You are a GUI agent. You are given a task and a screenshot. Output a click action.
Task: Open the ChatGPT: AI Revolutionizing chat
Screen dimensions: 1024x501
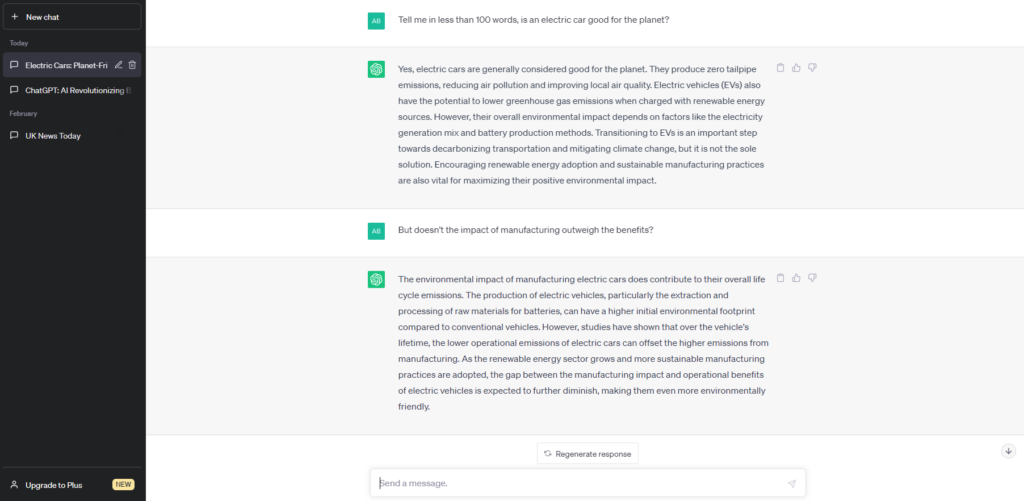[72, 90]
